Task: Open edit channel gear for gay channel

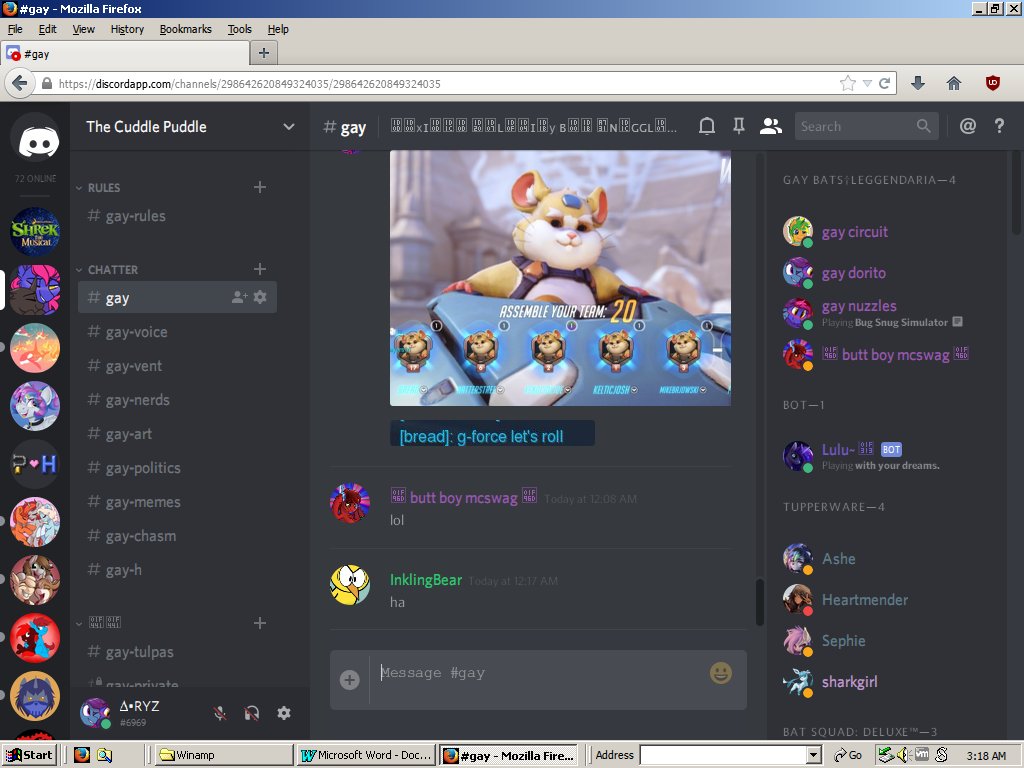Action: (x=260, y=297)
